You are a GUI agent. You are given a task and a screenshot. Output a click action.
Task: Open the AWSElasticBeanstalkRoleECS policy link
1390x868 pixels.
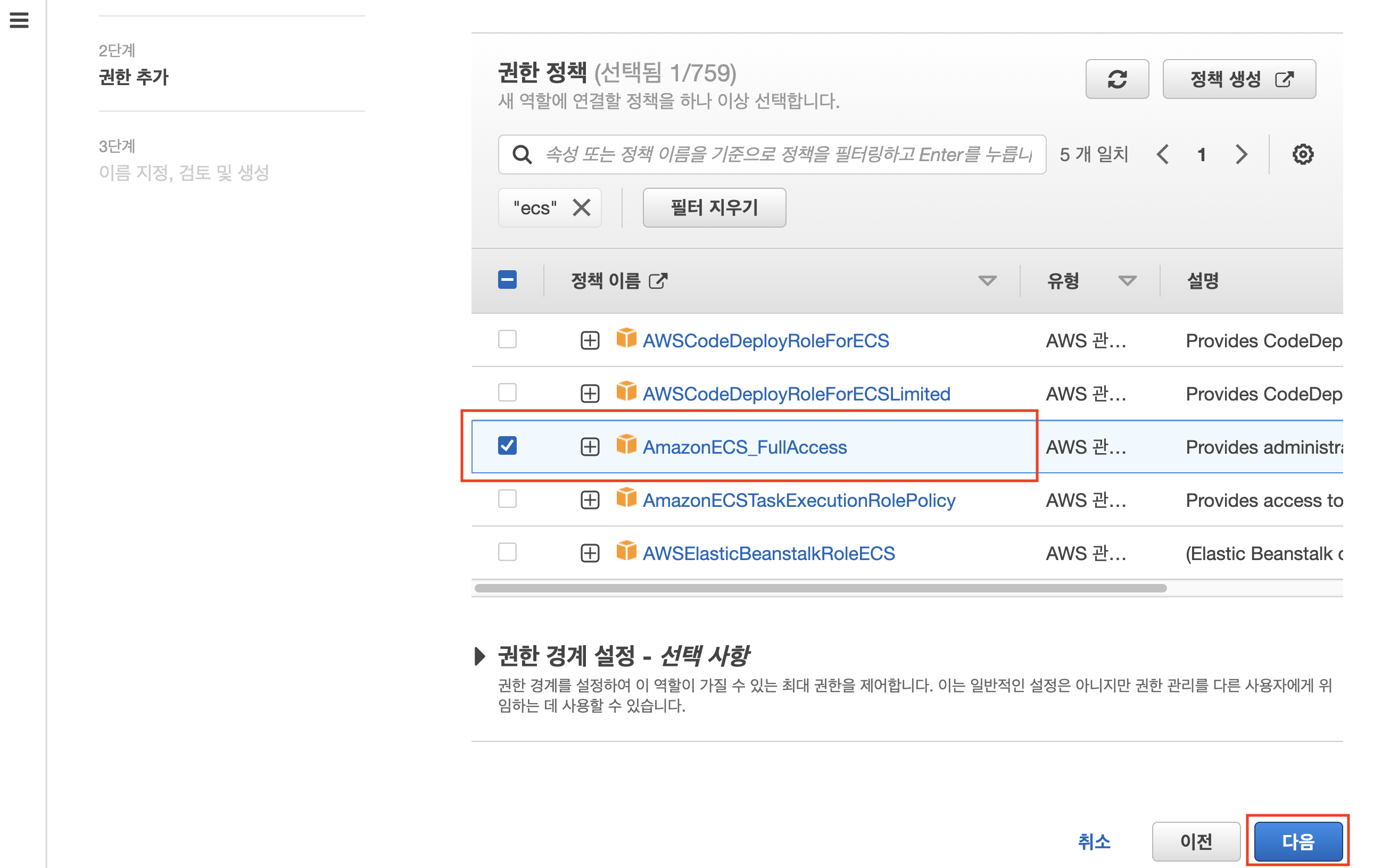pyautogui.click(x=768, y=554)
